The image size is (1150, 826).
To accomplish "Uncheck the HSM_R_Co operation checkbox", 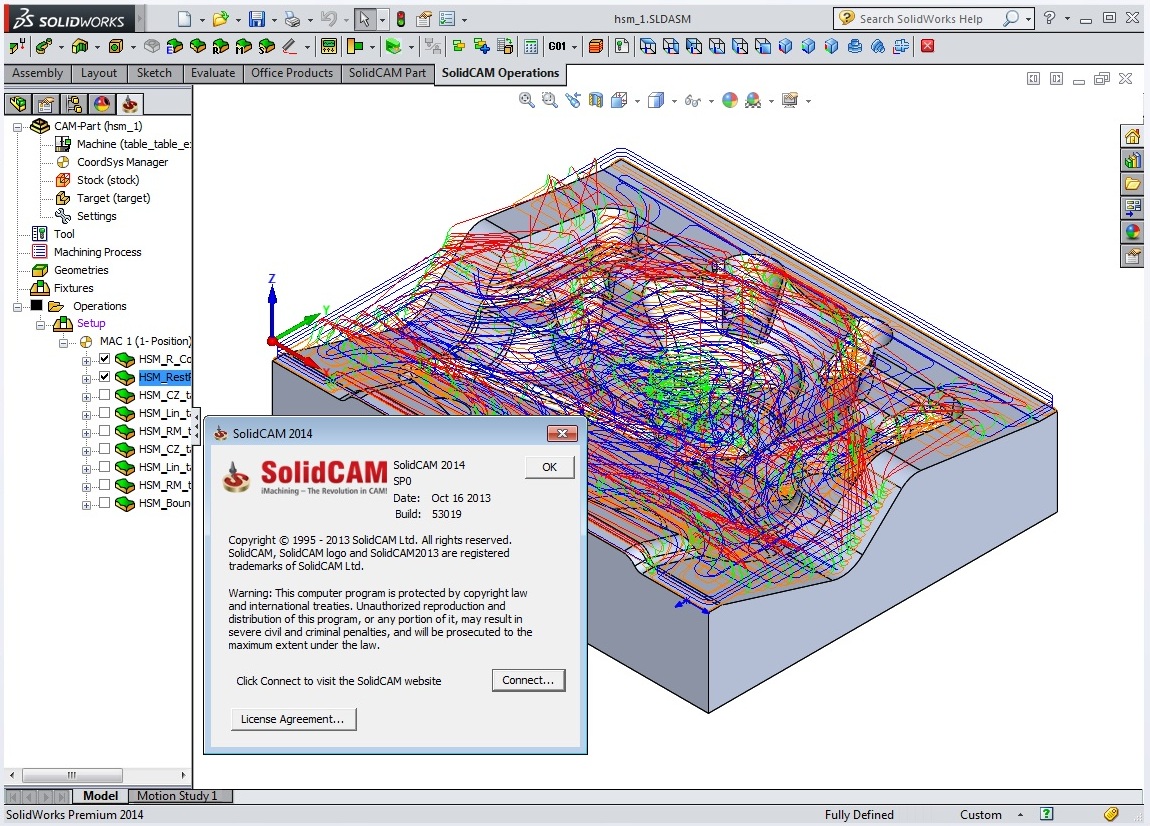I will 104,359.
